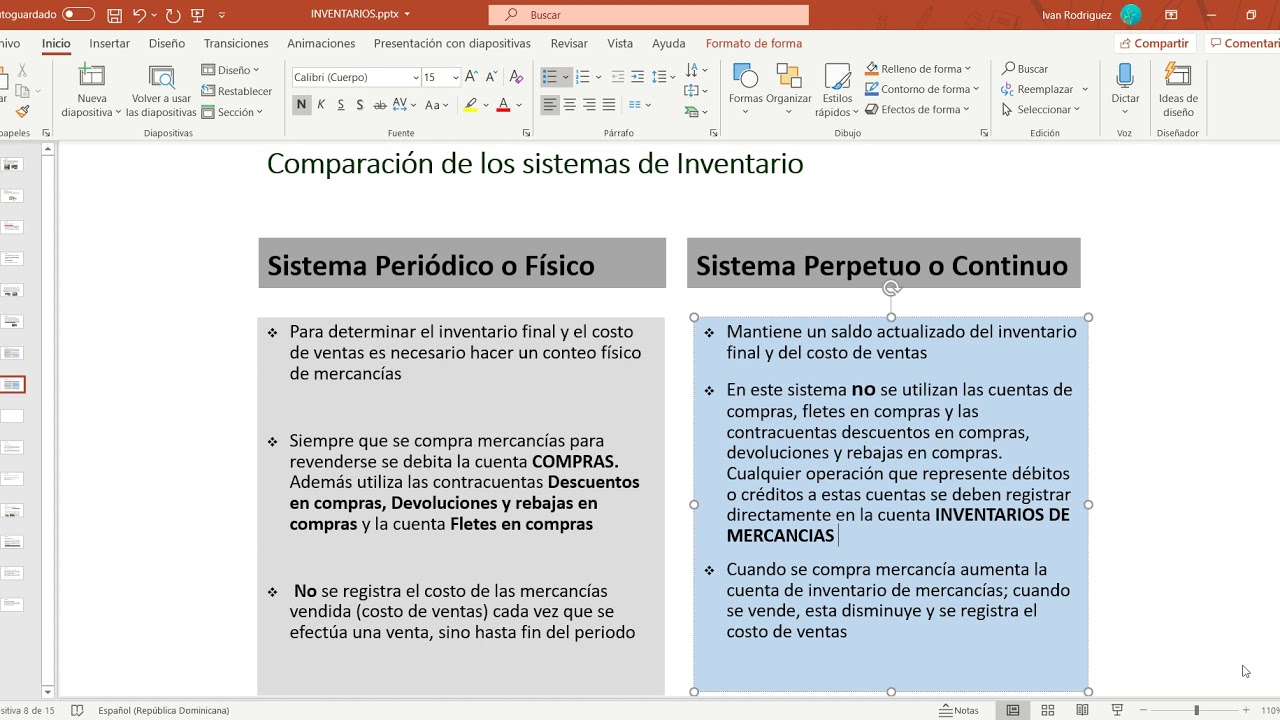Switch to slide sorter view
Viewport: 1280px width, 720px height.
click(1048, 710)
